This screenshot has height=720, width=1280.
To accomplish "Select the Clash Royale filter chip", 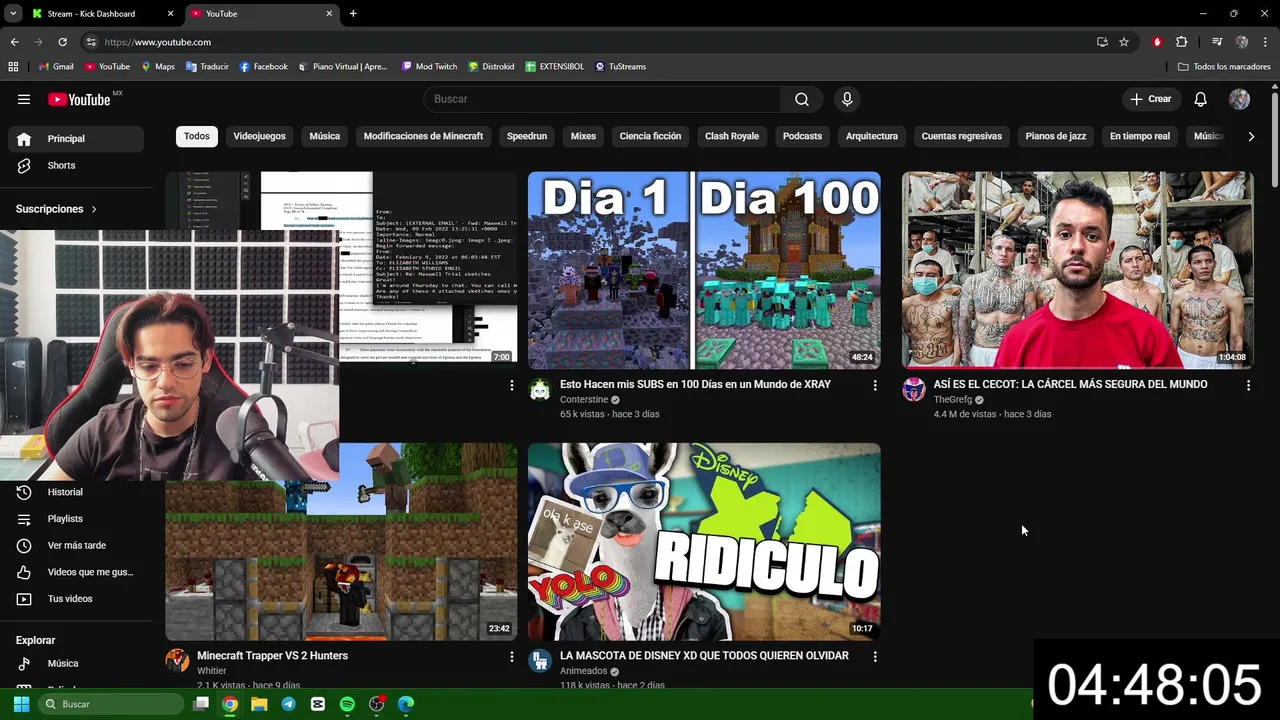I will pyautogui.click(x=732, y=136).
